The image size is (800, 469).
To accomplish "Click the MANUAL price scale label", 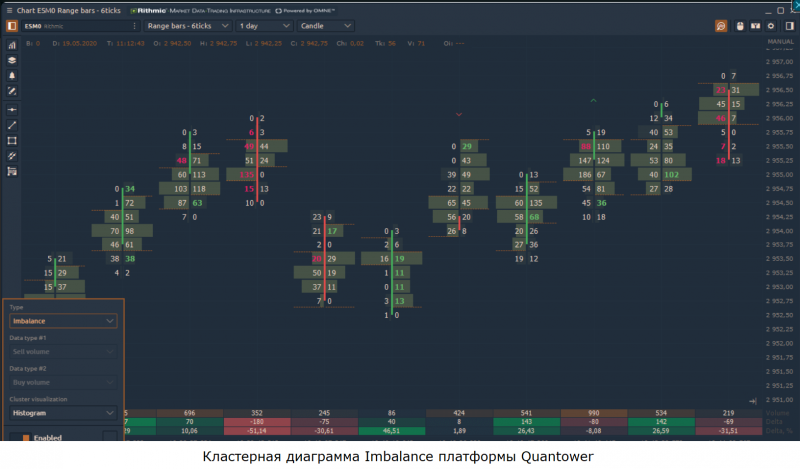I will pyautogui.click(x=779, y=42).
